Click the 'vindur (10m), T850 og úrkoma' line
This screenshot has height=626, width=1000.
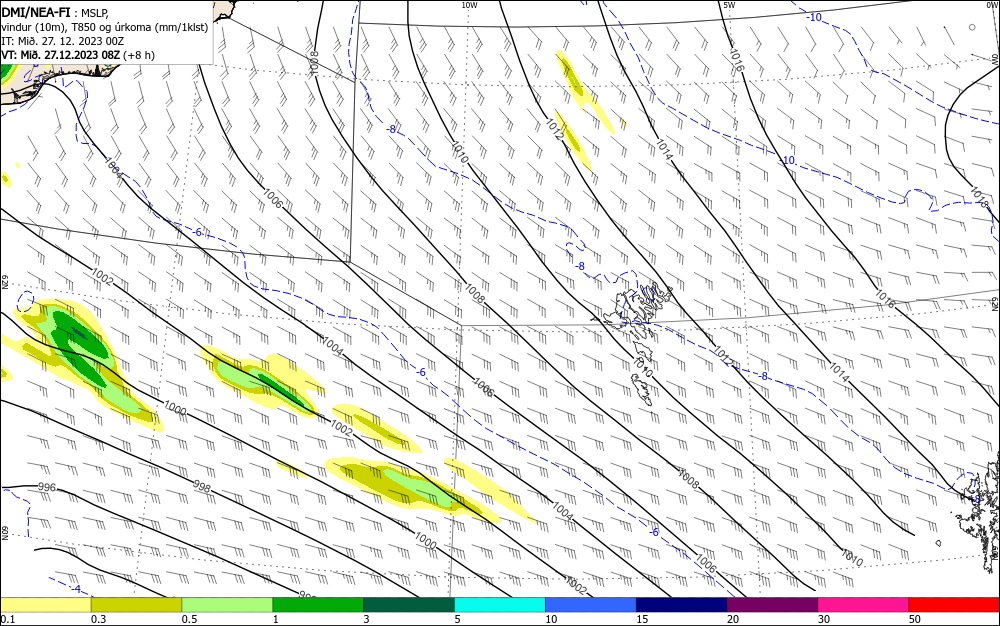pos(105,27)
